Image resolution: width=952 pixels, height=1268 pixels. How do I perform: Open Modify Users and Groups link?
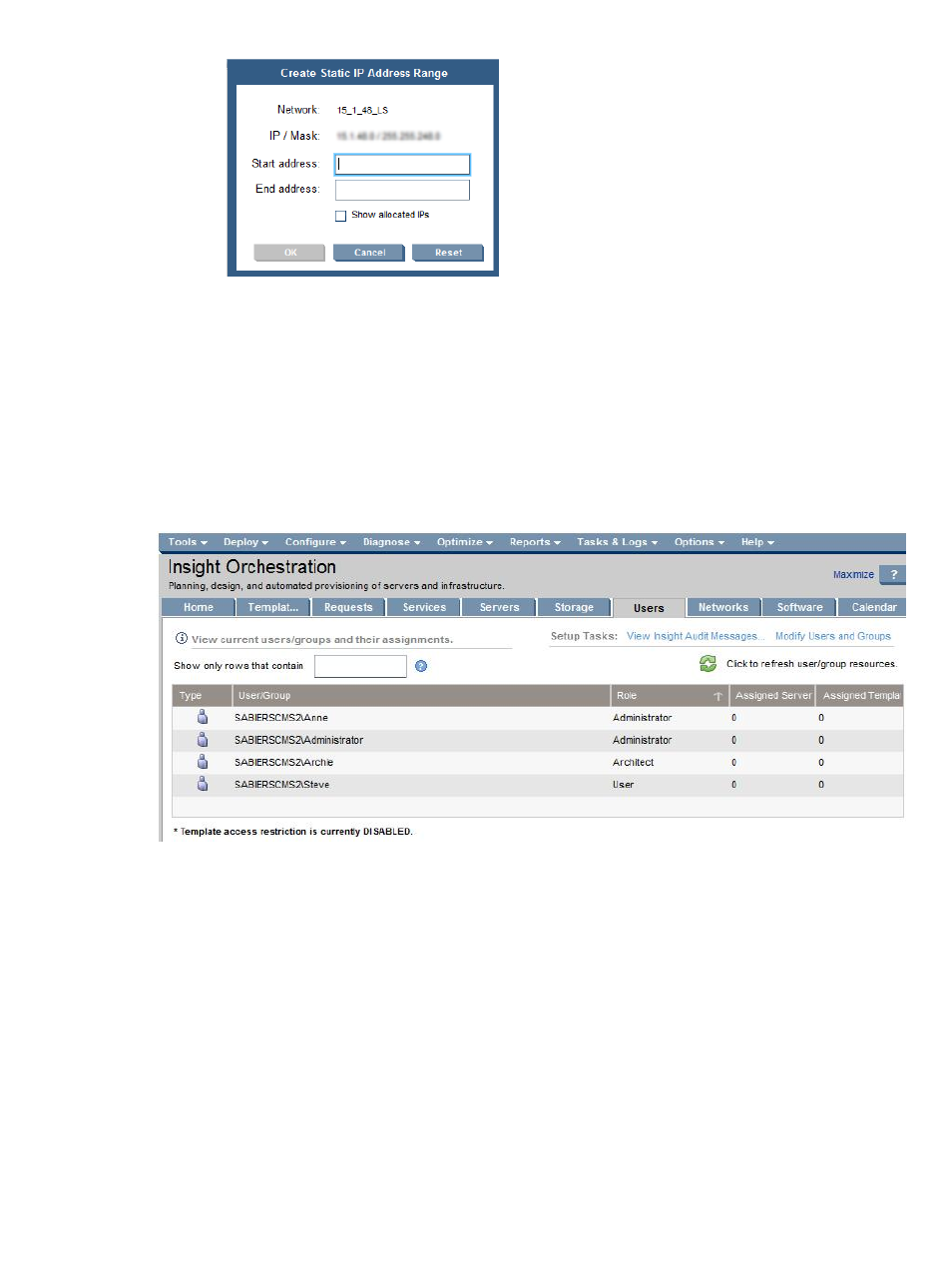coord(833,636)
